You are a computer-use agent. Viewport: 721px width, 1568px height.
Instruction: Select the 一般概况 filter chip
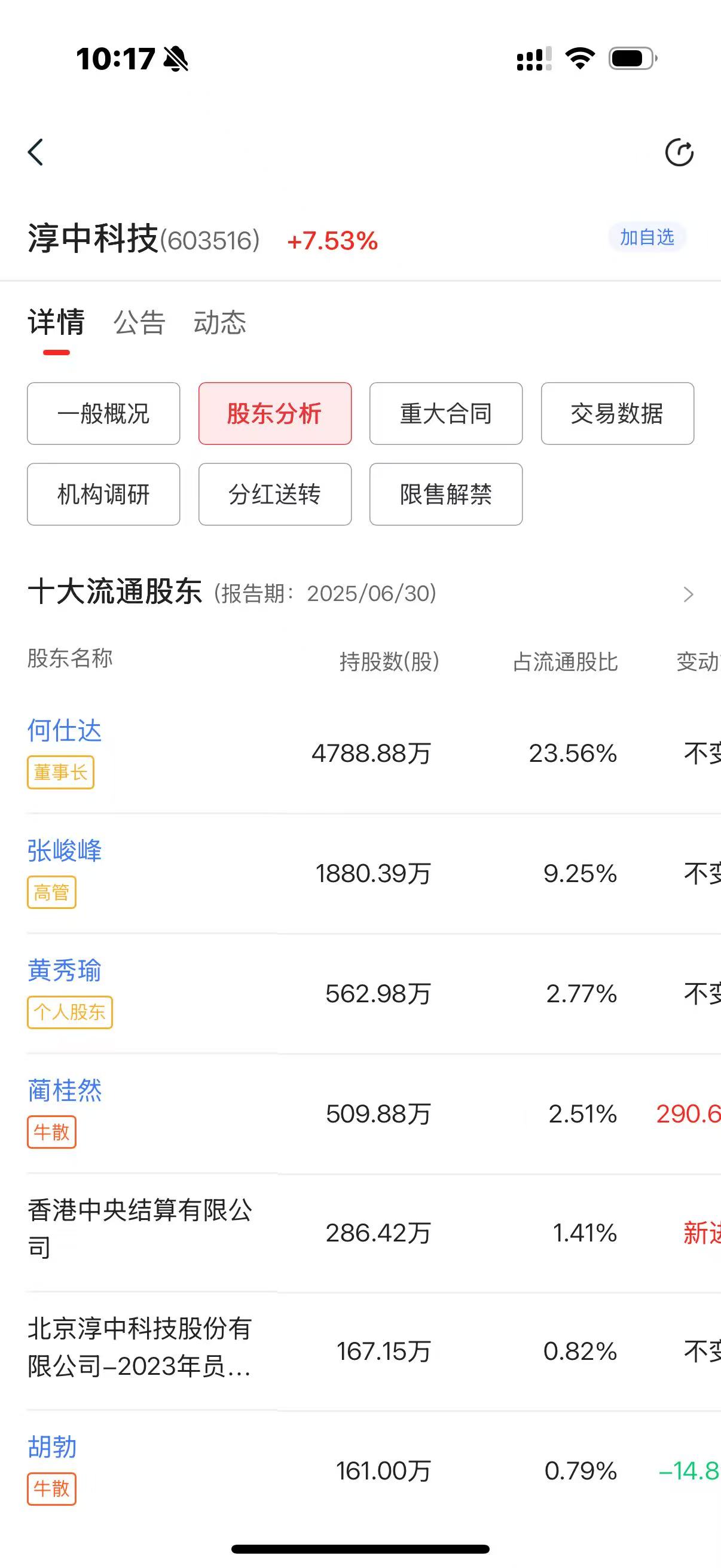pyautogui.click(x=103, y=413)
